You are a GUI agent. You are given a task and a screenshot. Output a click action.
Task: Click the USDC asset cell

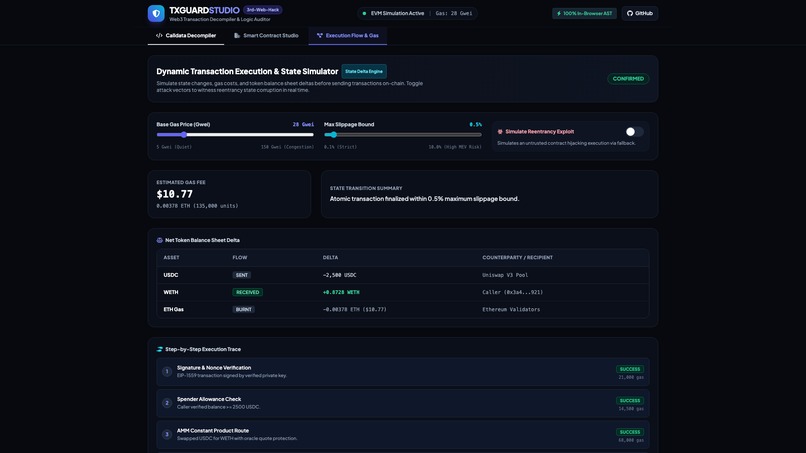pos(171,275)
